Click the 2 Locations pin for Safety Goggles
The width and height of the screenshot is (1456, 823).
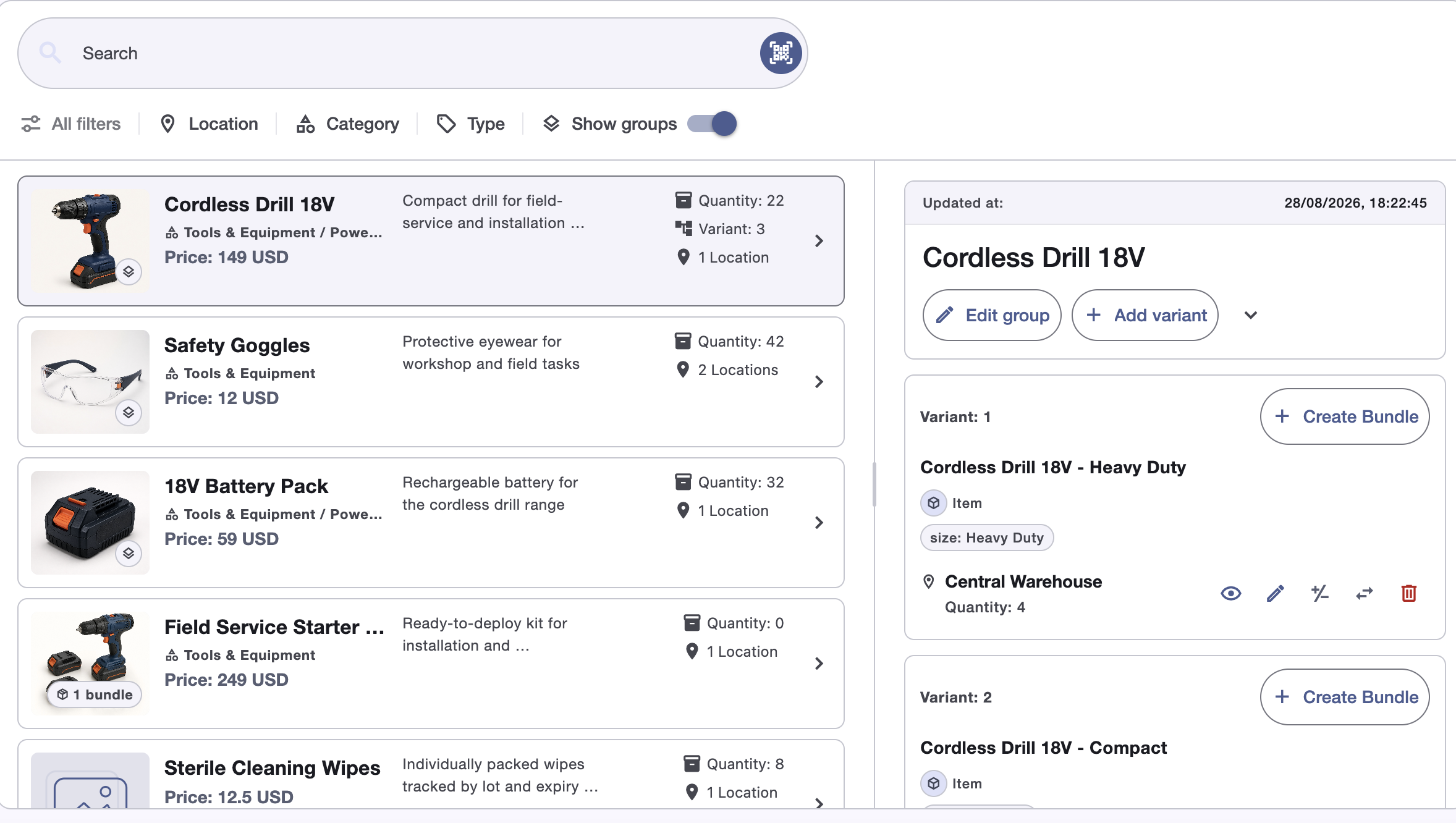pyautogui.click(x=683, y=369)
